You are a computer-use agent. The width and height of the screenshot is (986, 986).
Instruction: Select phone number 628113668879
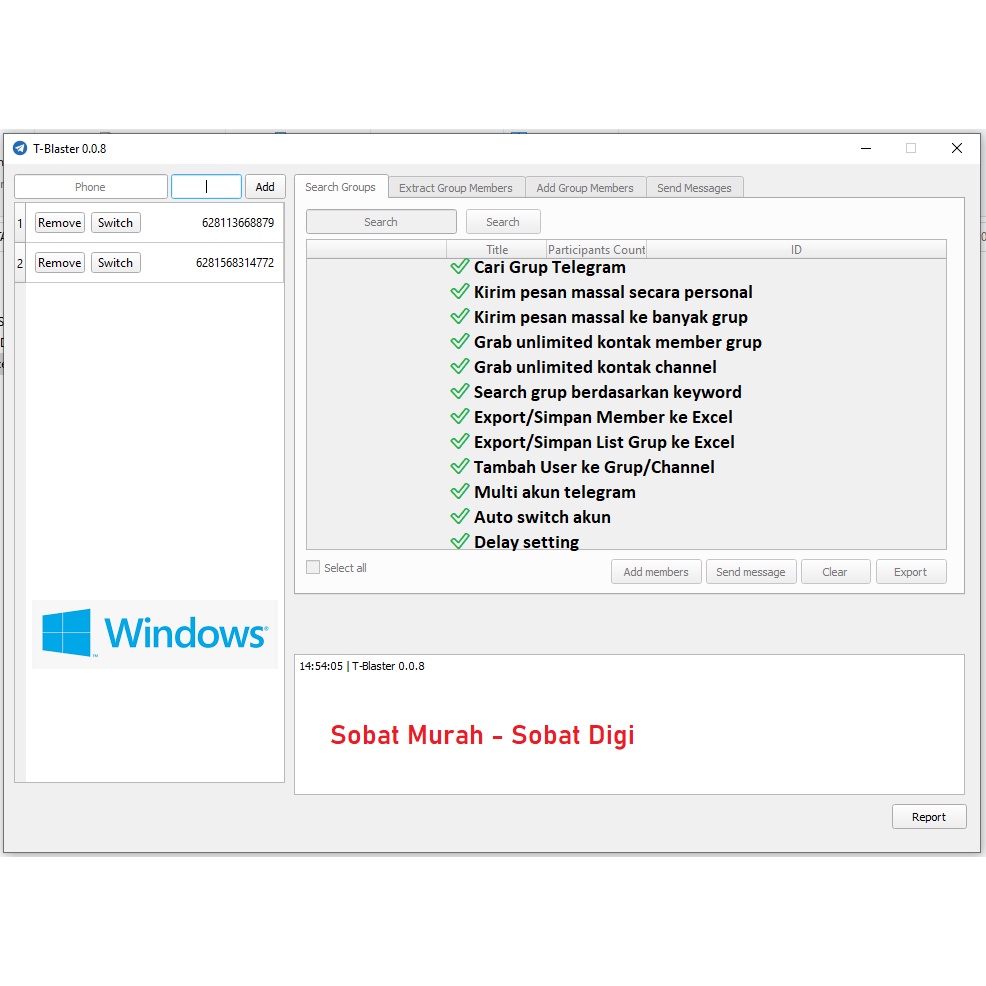238,223
